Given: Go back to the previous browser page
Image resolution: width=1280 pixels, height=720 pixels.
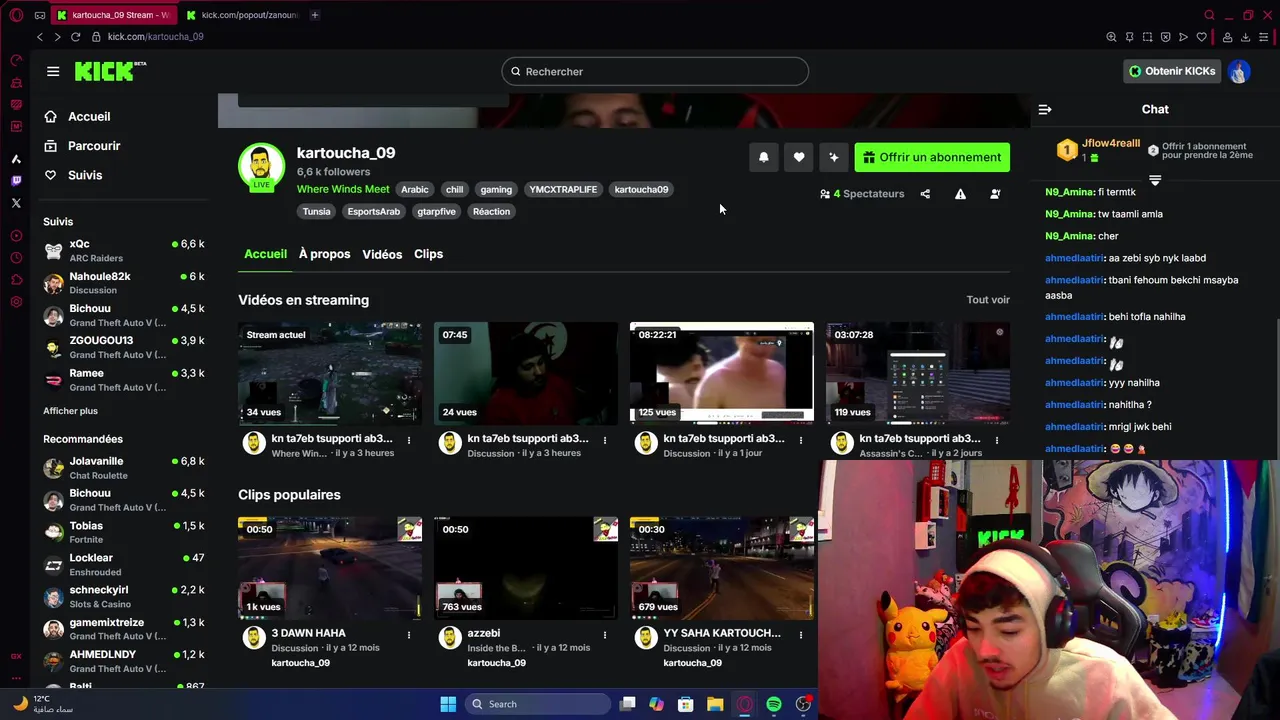Looking at the screenshot, I should click(40, 37).
